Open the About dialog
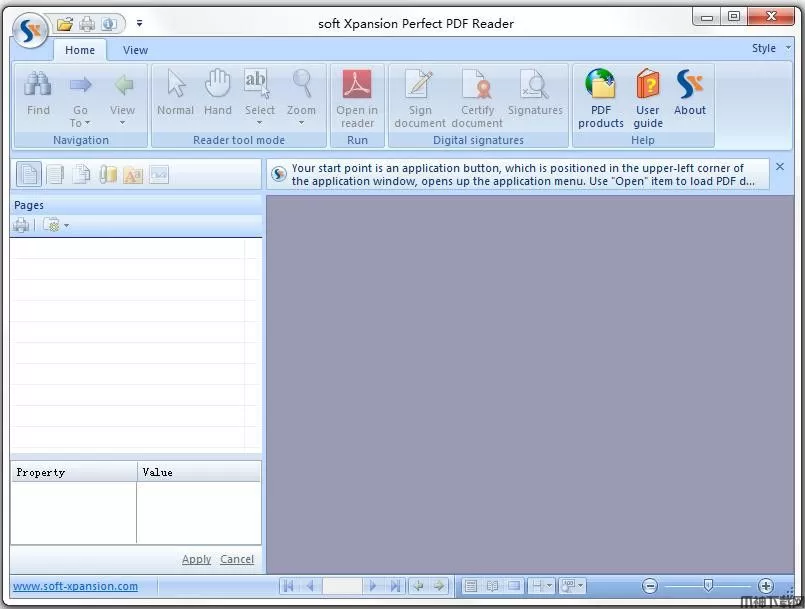Viewport: 805px width, 609px height. click(689, 93)
